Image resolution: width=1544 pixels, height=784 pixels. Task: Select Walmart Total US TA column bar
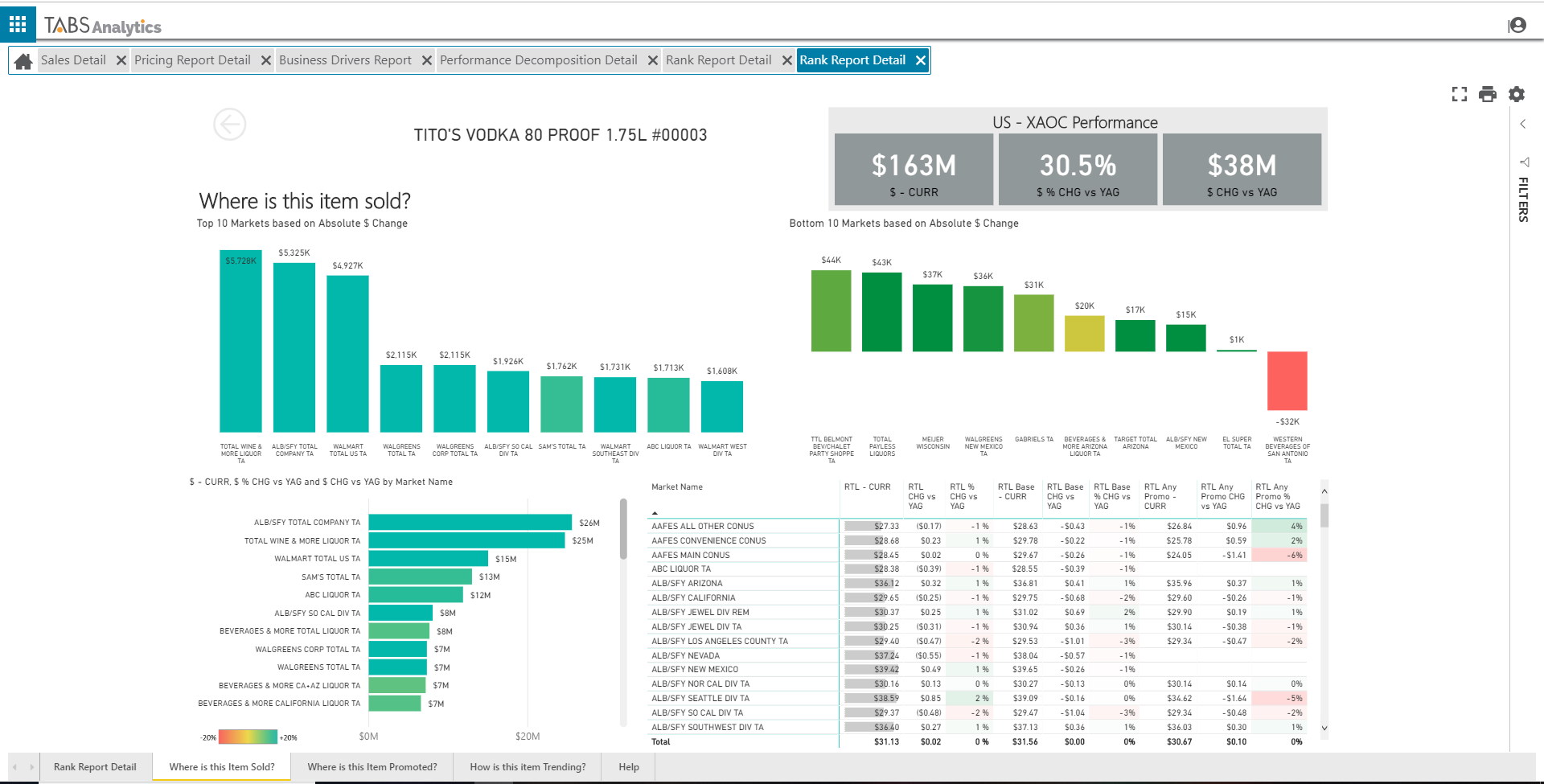[x=347, y=354]
